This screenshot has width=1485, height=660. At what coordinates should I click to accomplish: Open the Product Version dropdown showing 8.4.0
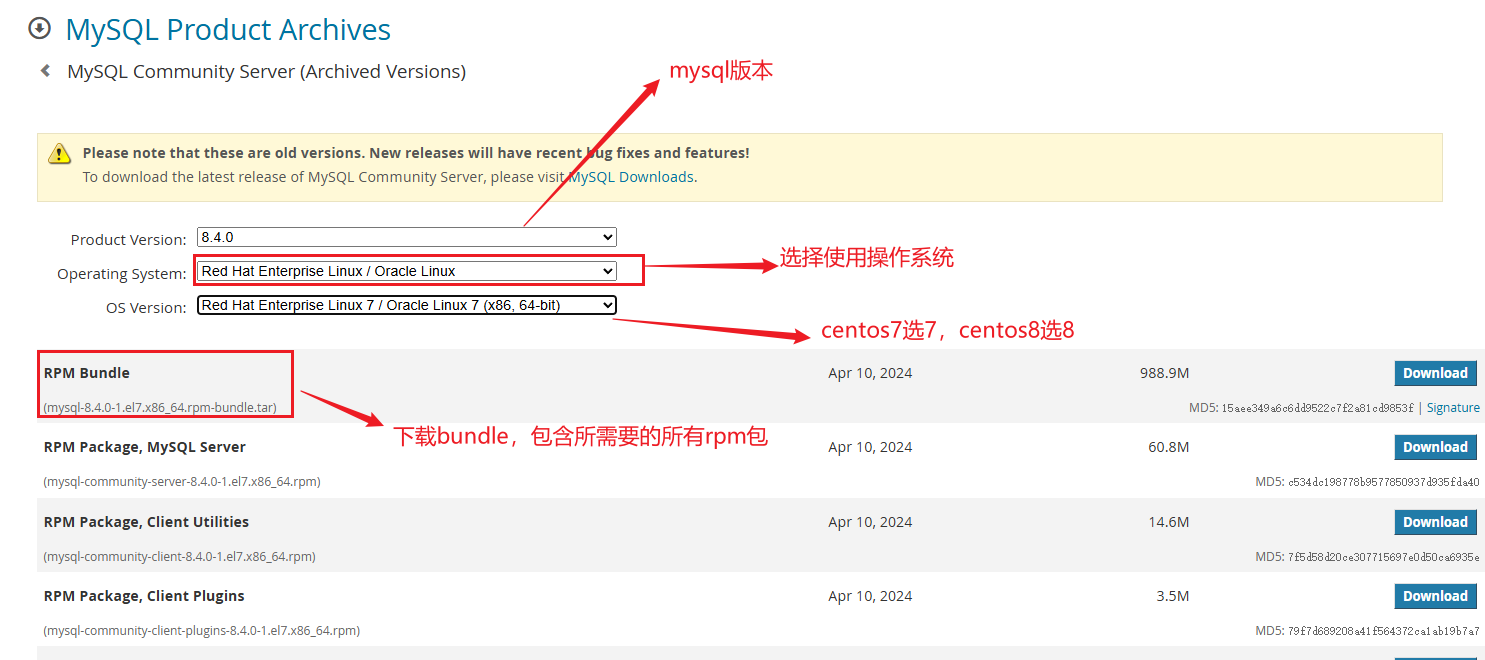406,238
